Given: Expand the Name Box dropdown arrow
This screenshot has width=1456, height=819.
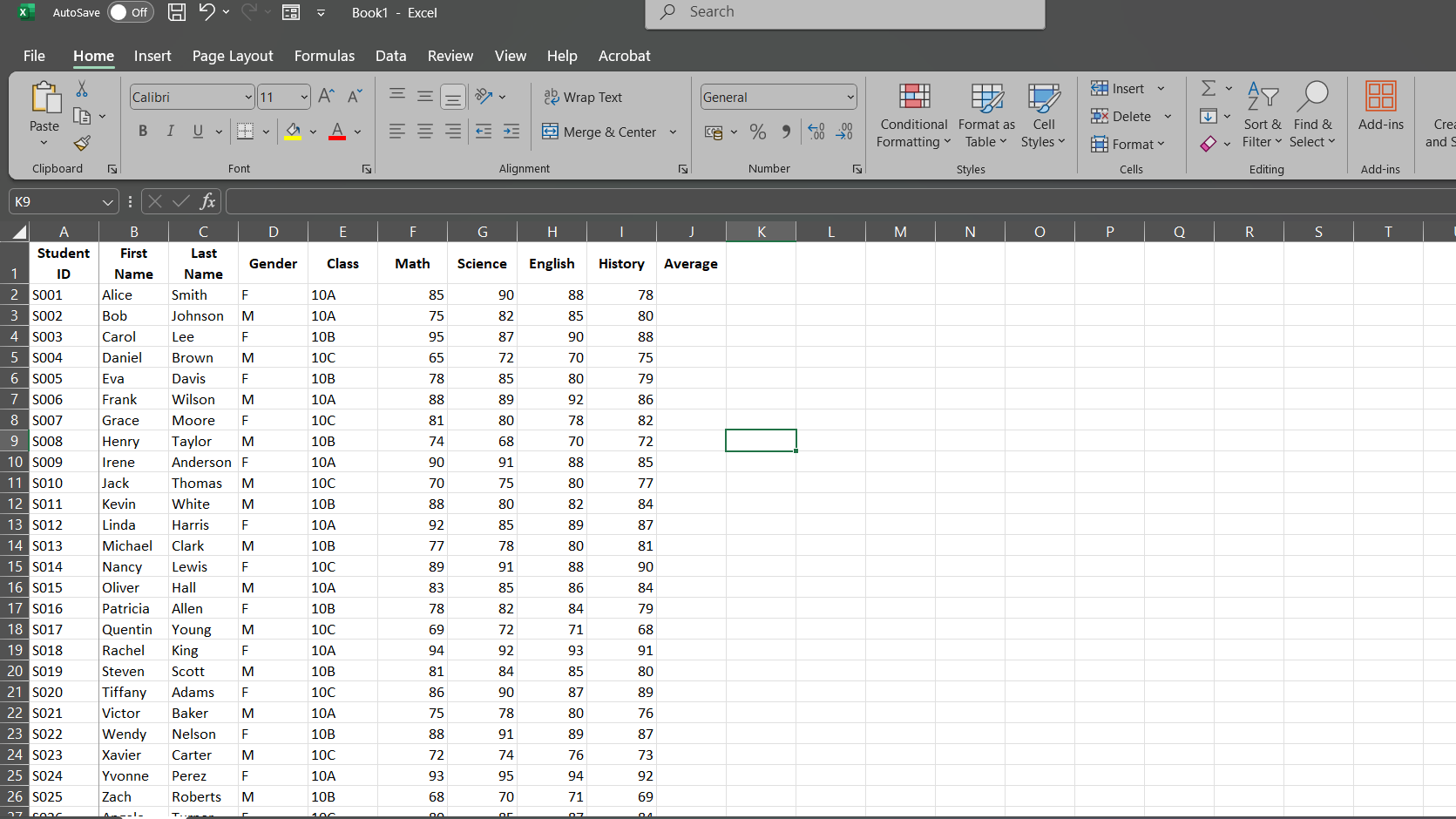Looking at the screenshot, I should (107, 202).
